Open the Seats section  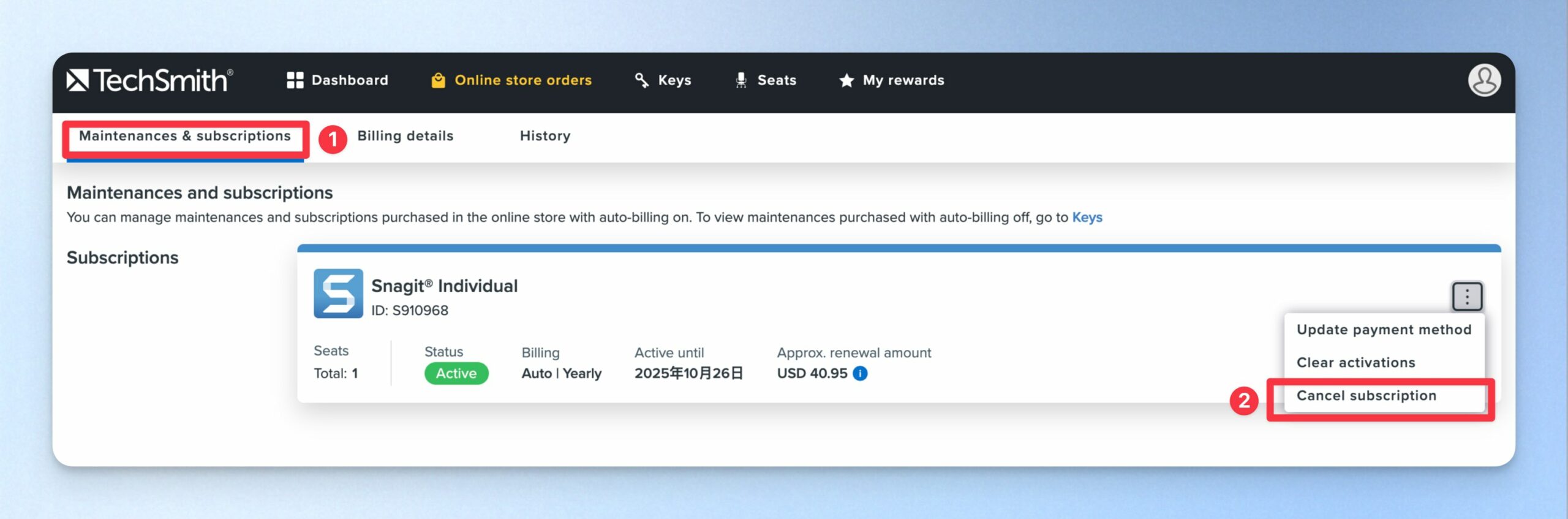(765, 80)
